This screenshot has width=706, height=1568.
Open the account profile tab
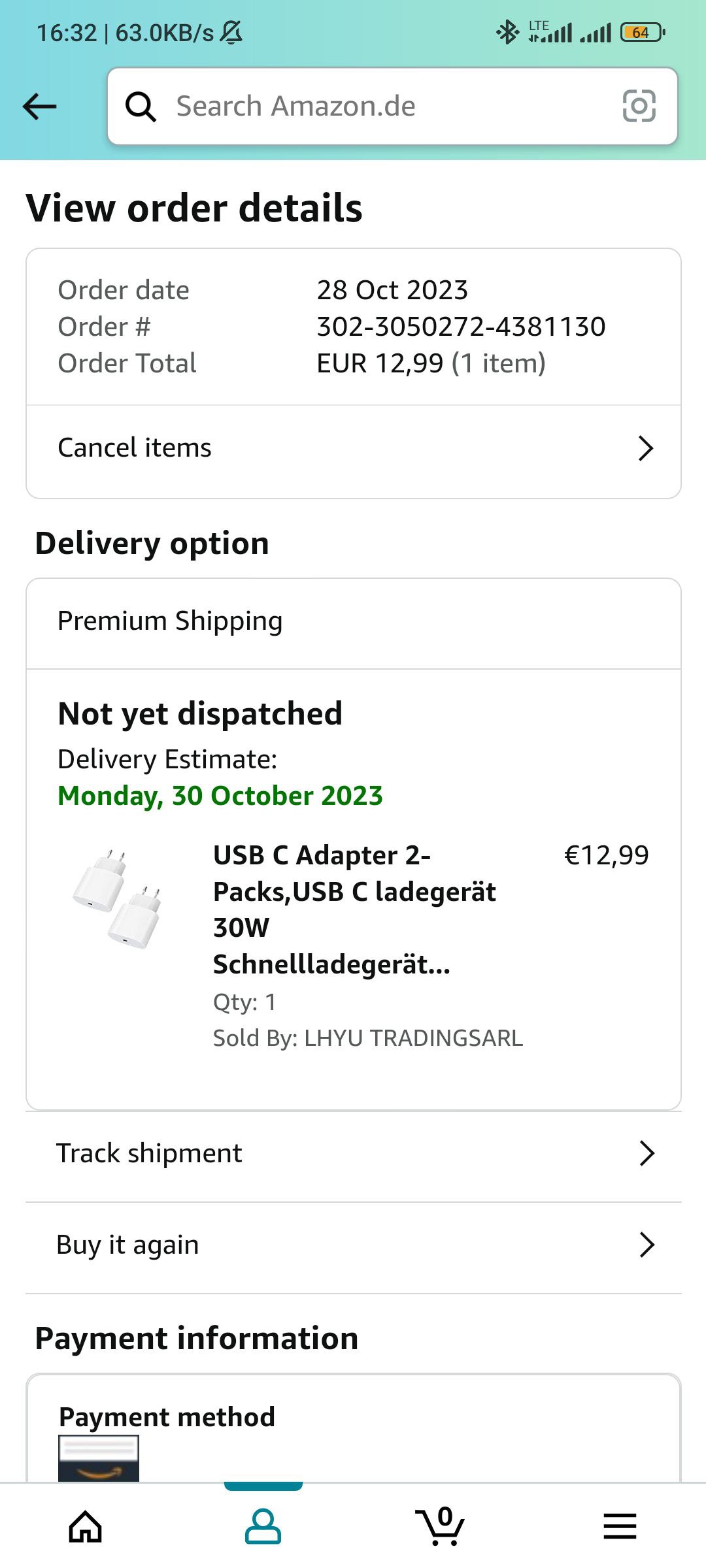[263, 1526]
